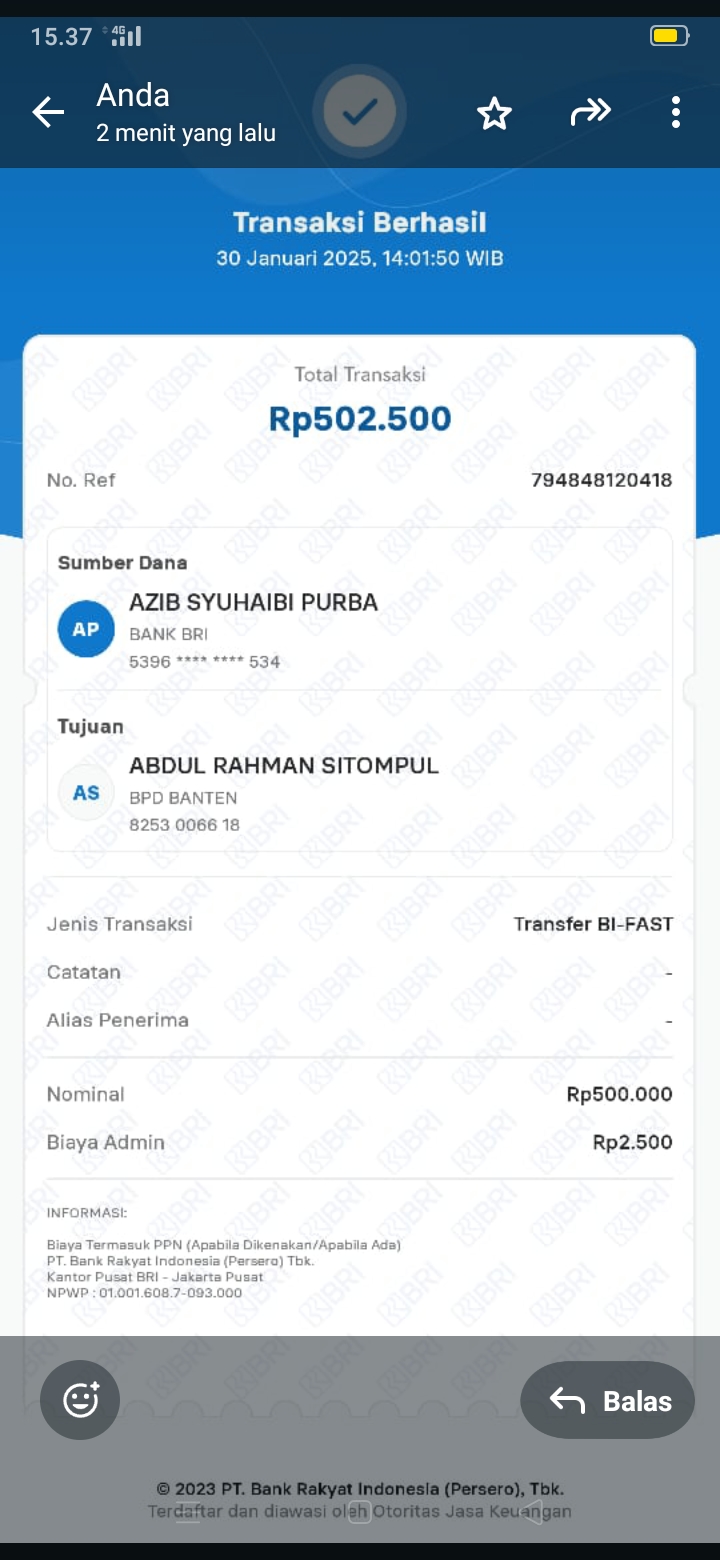This screenshot has height=1560, width=720.
Task: Tap the Rp502.500 total amount
Action: [360, 419]
